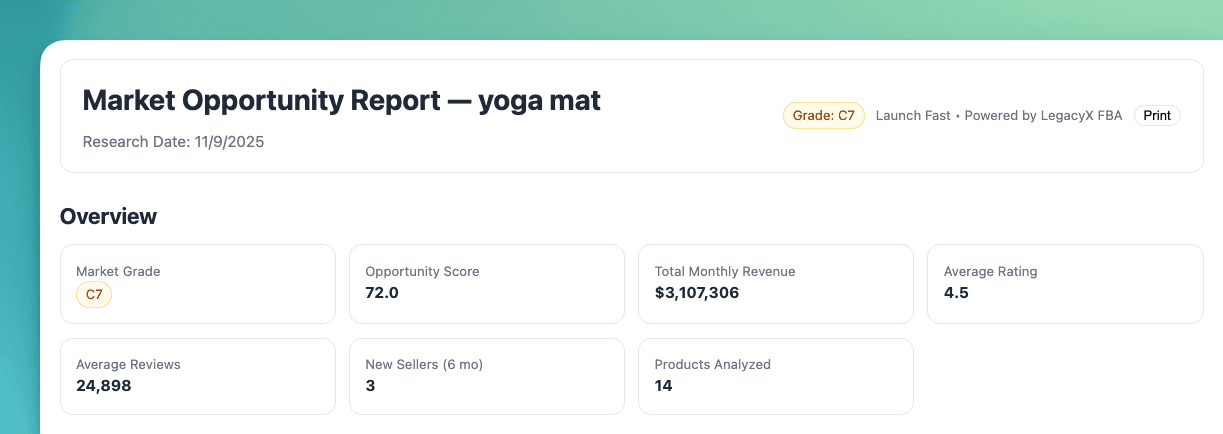Screen dimensions: 1223x434
Task: Click the Opportunity Score label
Action: click(x=422, y=271)
